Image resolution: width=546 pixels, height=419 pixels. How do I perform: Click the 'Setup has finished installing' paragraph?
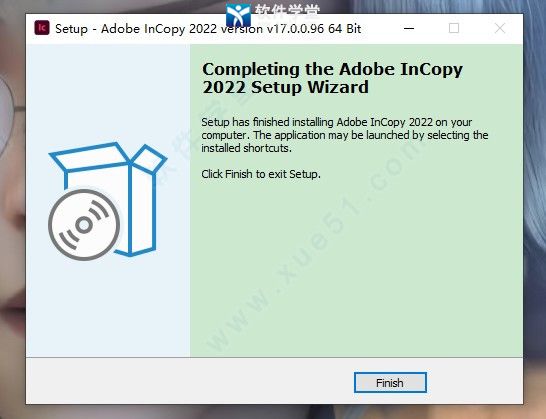click(344, 135)
